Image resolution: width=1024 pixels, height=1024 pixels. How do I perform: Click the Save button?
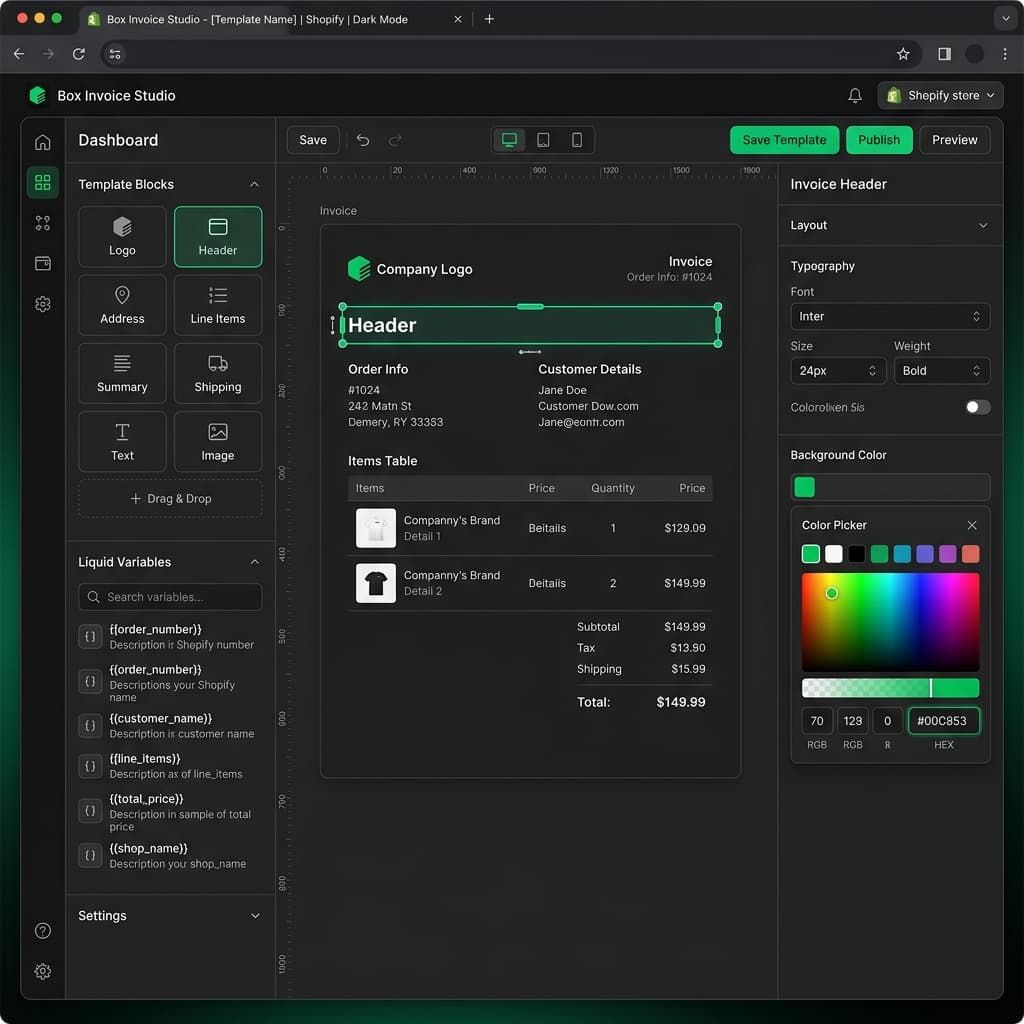pos(313,140)
